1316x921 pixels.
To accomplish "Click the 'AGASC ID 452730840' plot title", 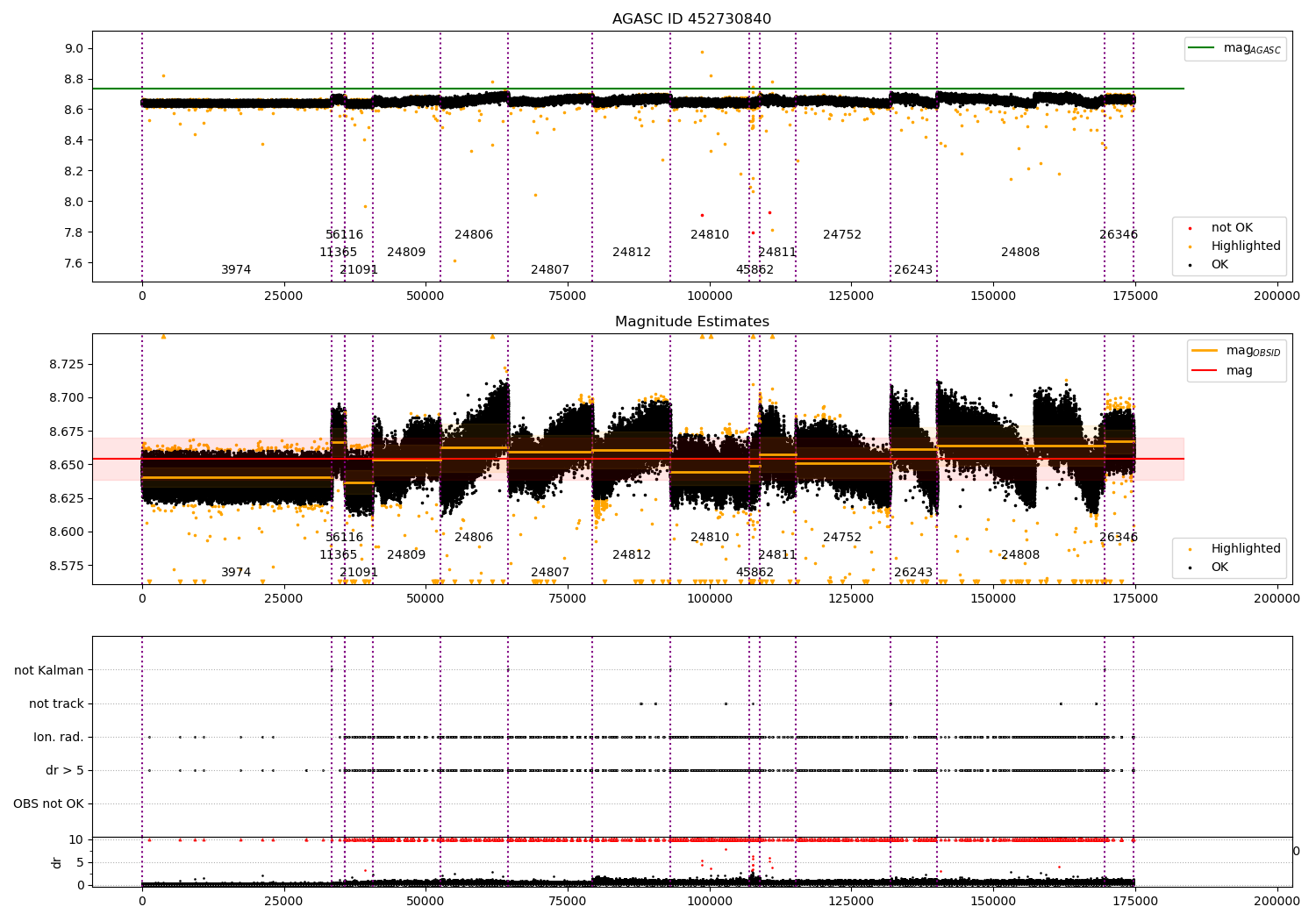I will pos(691,19).
